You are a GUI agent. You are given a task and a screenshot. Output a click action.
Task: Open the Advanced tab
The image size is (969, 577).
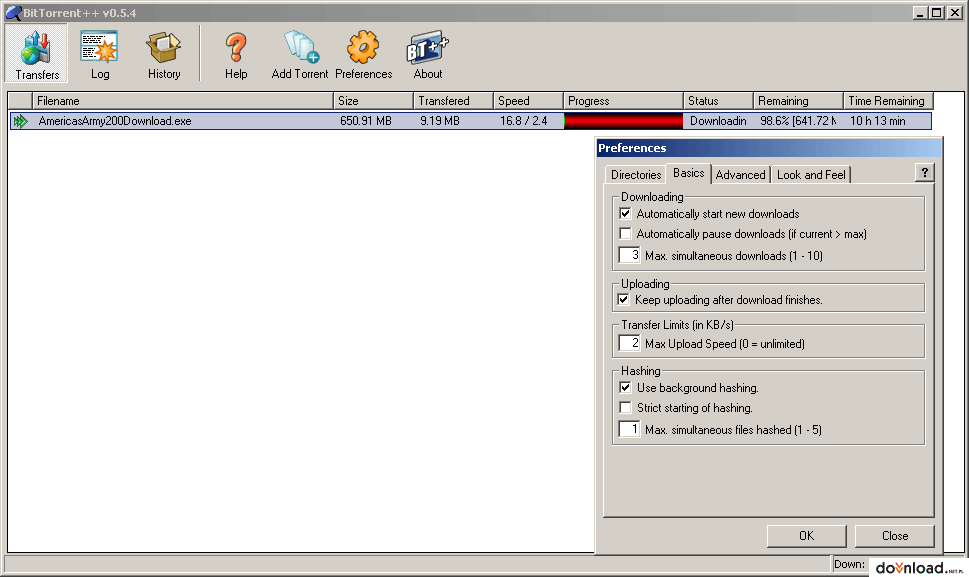click(740, 175)
